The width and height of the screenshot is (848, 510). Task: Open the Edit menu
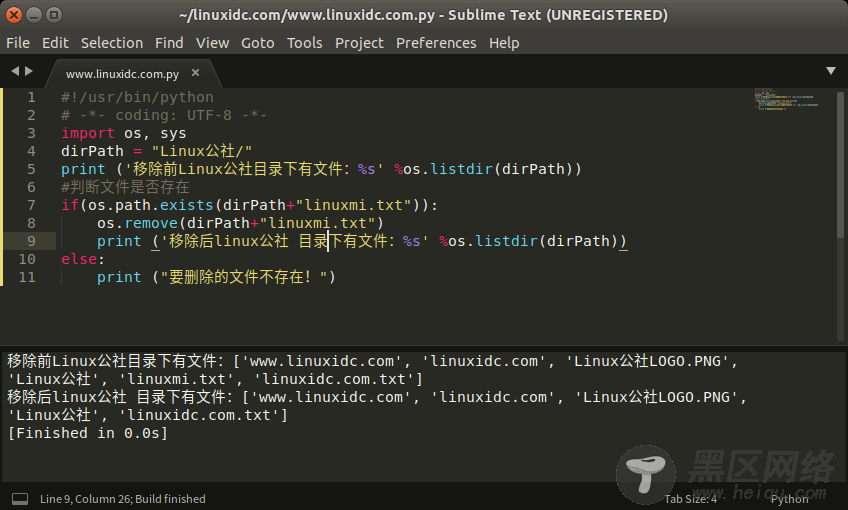(55, 43)
